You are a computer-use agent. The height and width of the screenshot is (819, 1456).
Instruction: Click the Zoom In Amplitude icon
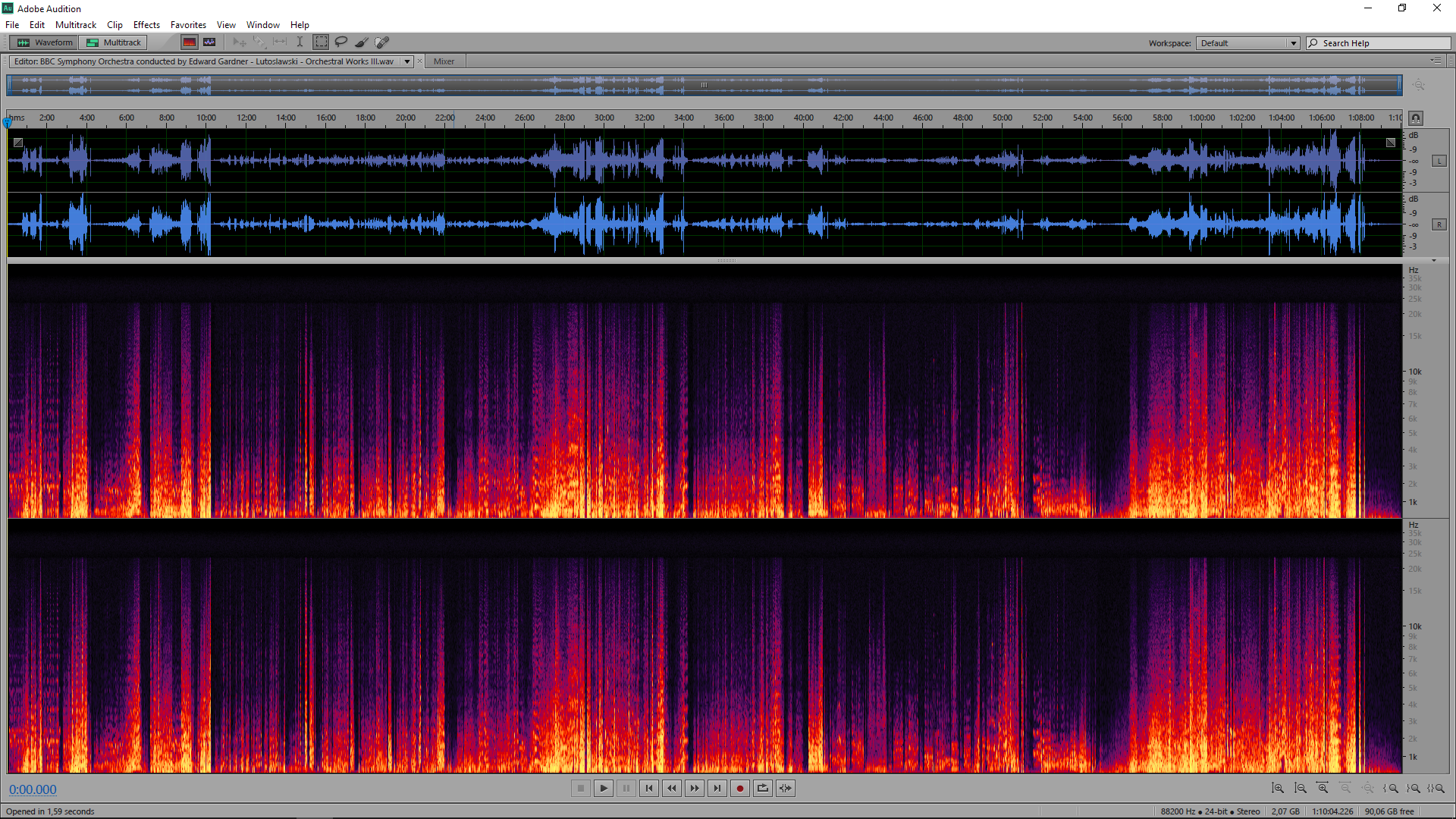(1278, 789)
